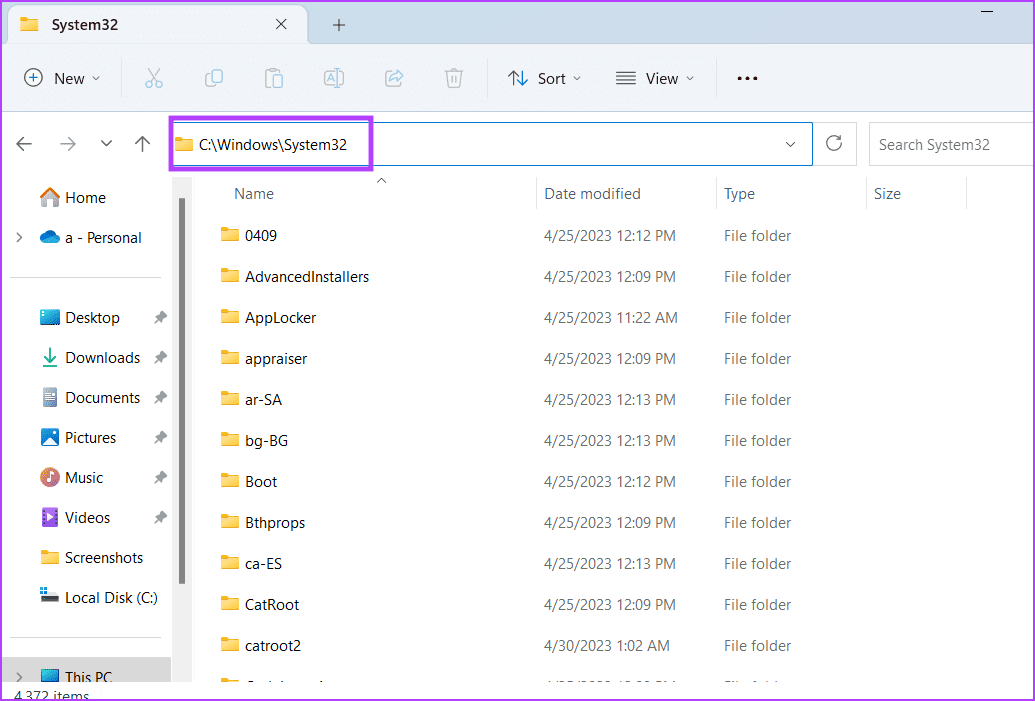This screenshot has width=1035, height=701.
Task: Open address bar history chevron
Action: 790,145
